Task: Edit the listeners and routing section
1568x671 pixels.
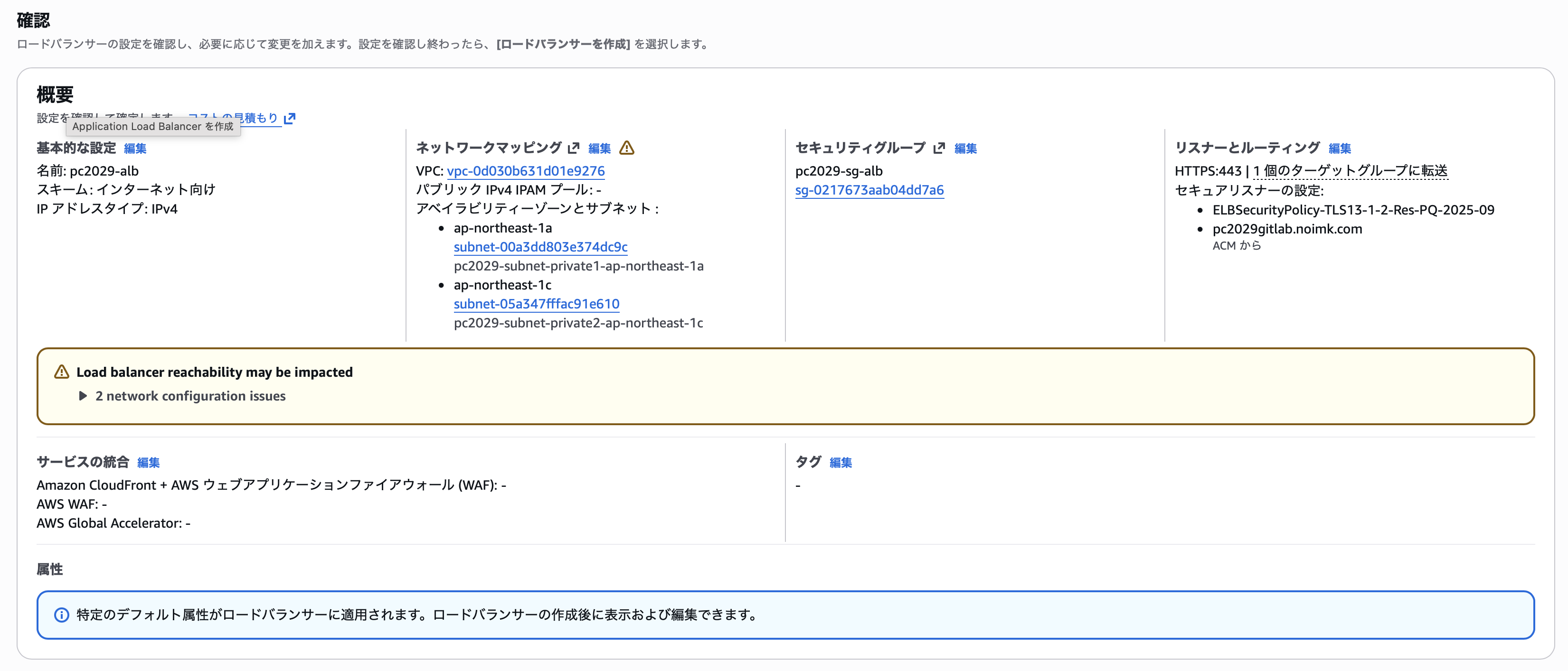Action: coord(1340,149)
